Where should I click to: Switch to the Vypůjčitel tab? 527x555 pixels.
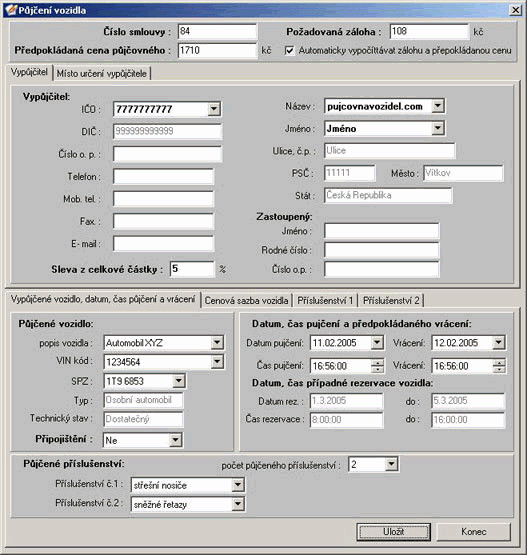(x=29, y=72)
